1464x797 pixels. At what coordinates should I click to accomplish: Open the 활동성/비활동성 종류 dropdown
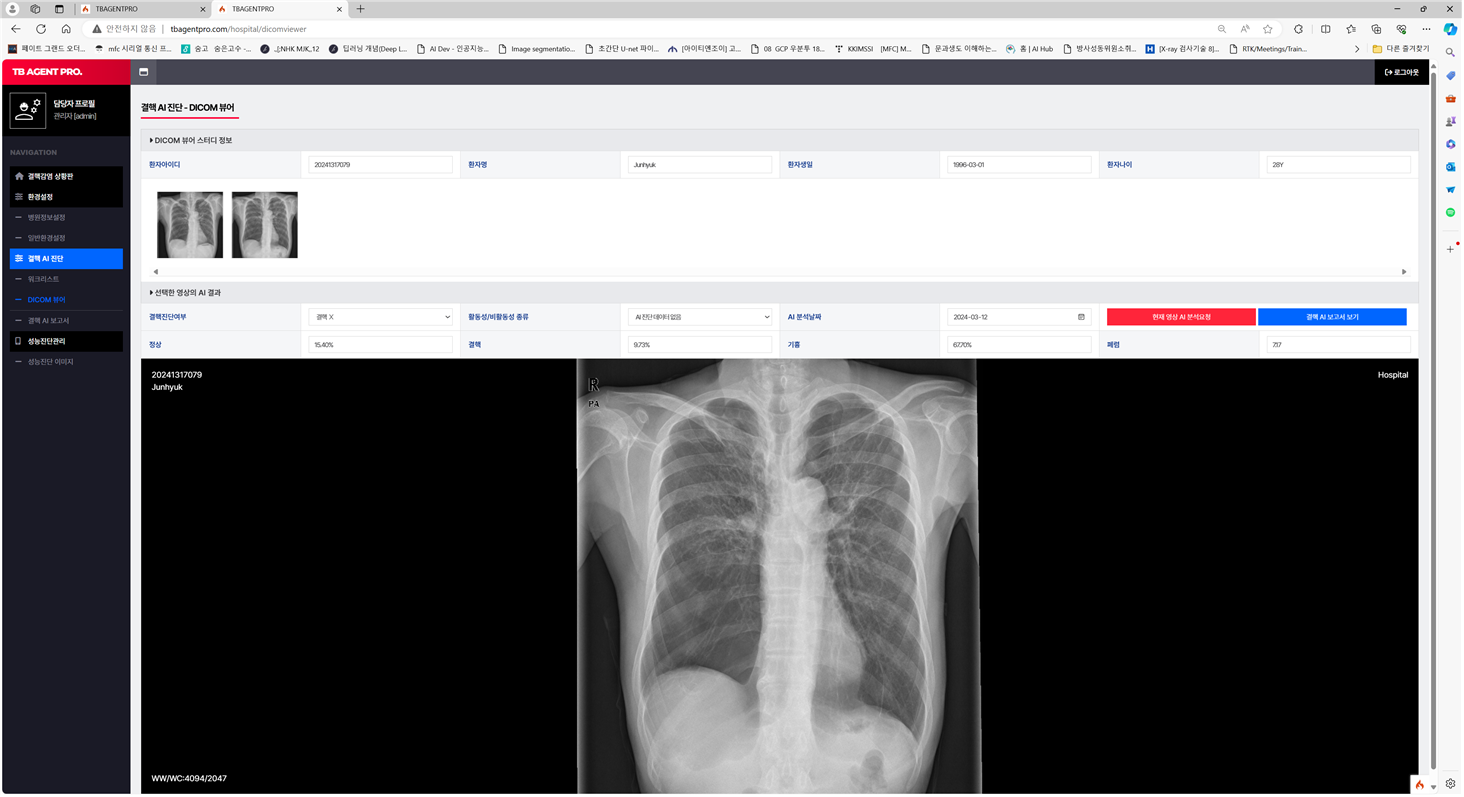click(700, 317)
